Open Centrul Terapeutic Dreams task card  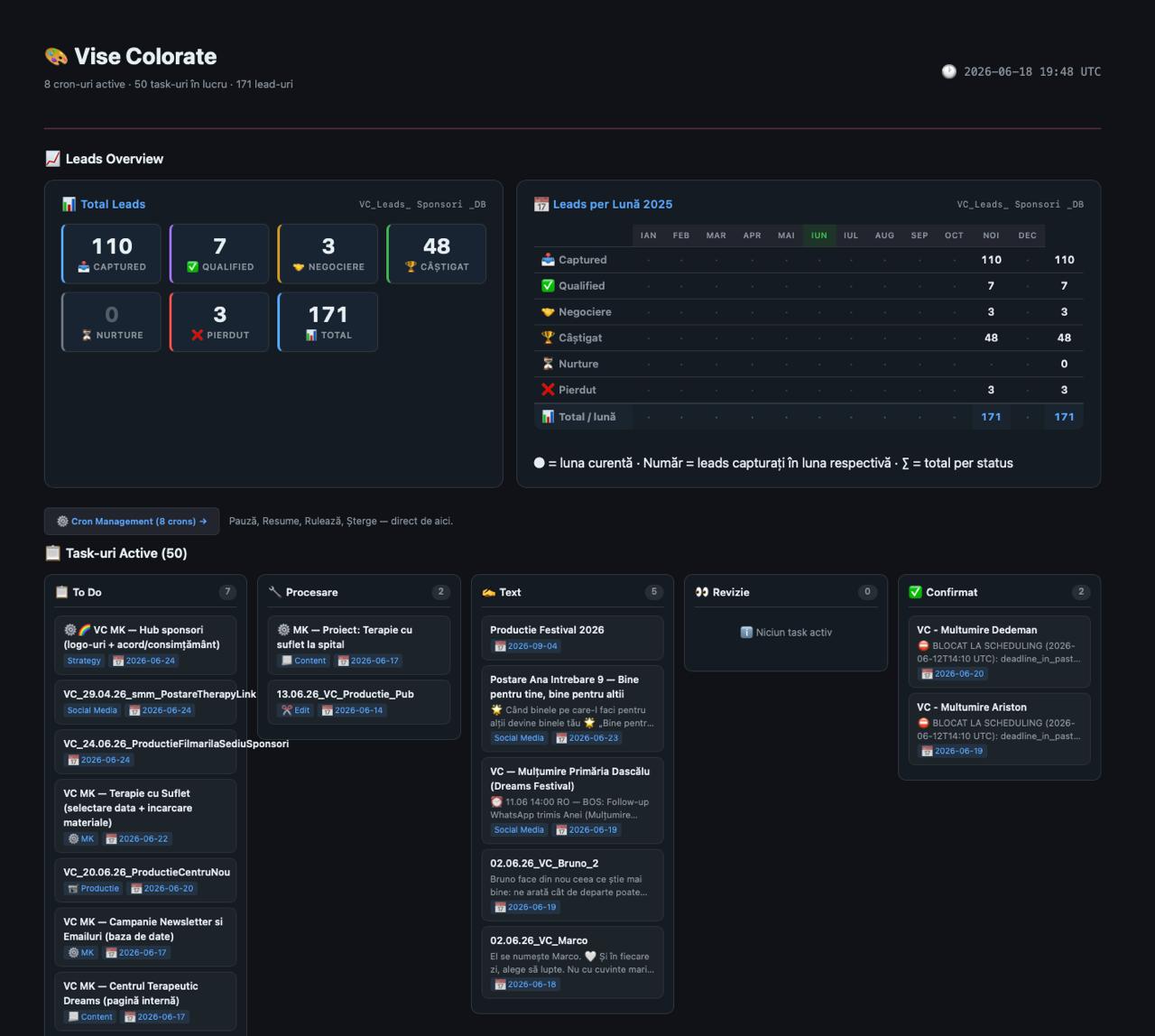pos(145,1002)
